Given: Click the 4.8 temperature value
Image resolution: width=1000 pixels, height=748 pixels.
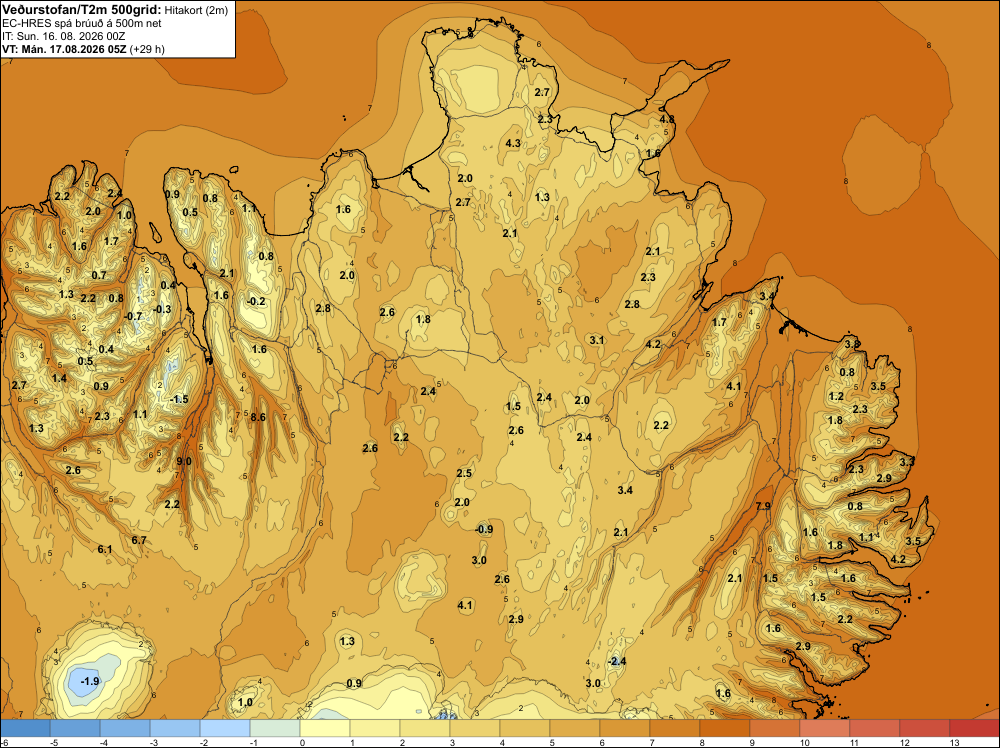Looking at the screenshot, I should (x=667, y=119).
